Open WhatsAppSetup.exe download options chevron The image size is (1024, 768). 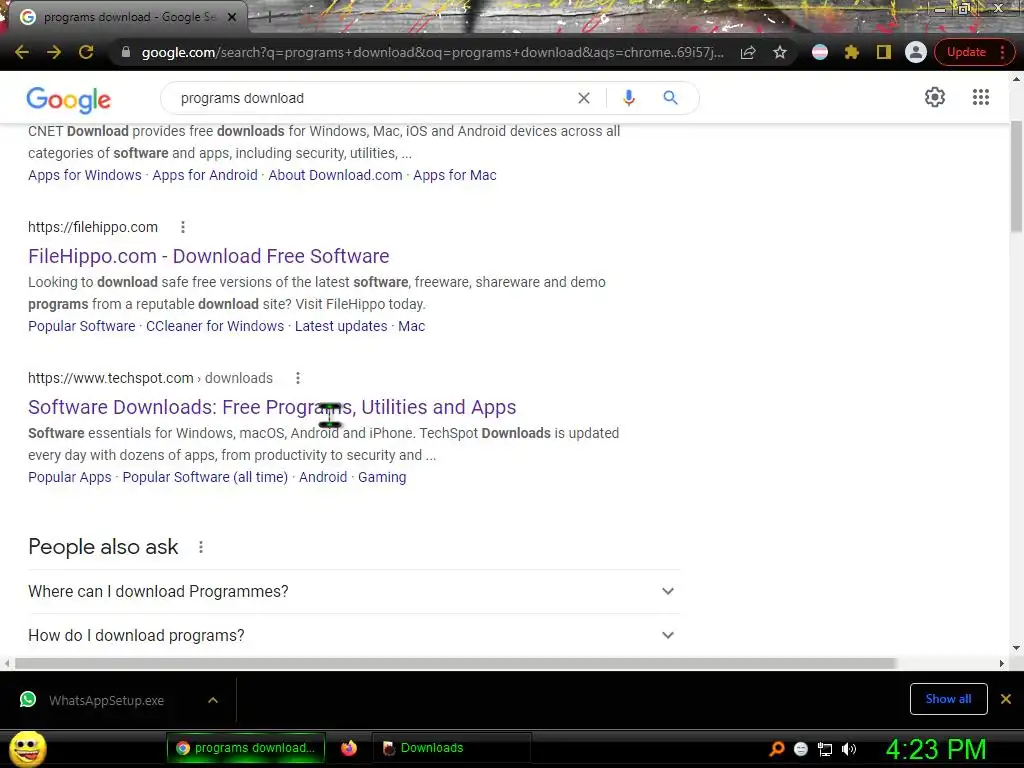(213, 700)
